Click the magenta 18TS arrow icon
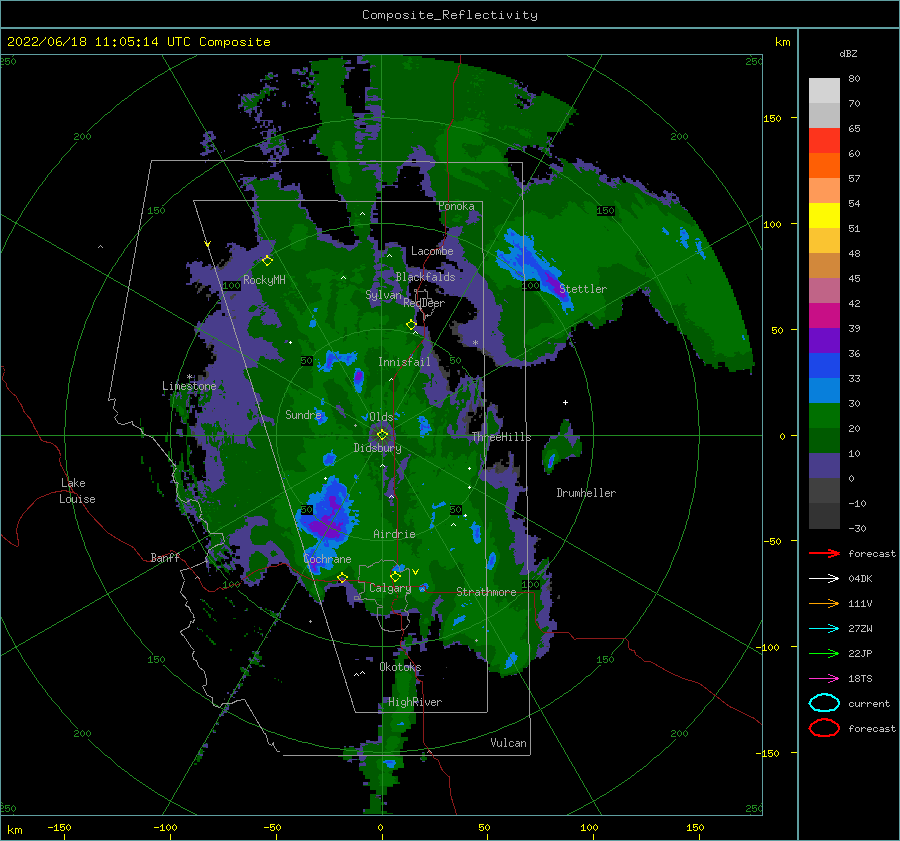The width and height of the screenshot is (900, 841). [824, 679]
